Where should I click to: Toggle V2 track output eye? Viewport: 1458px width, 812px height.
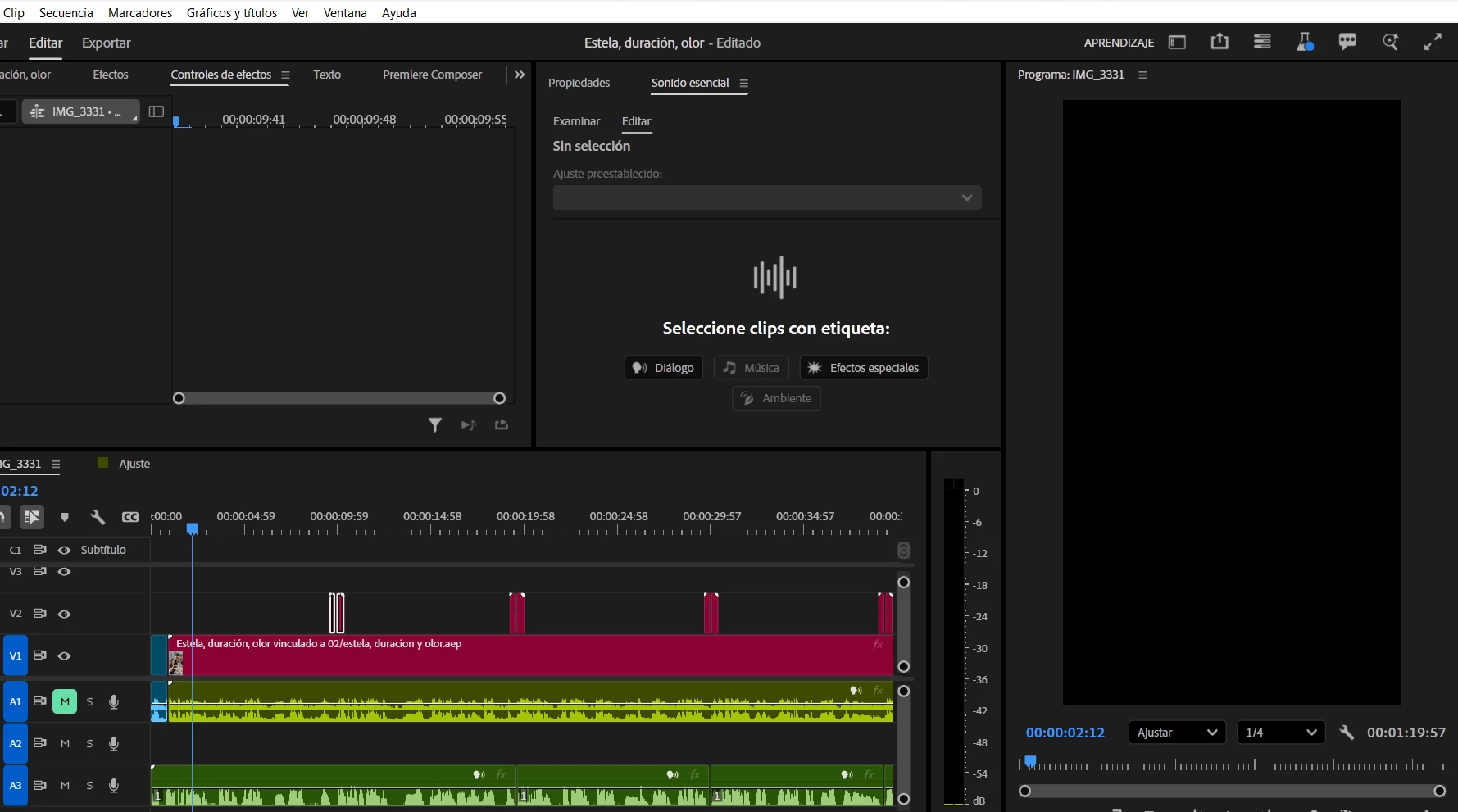tap(64, 614)
